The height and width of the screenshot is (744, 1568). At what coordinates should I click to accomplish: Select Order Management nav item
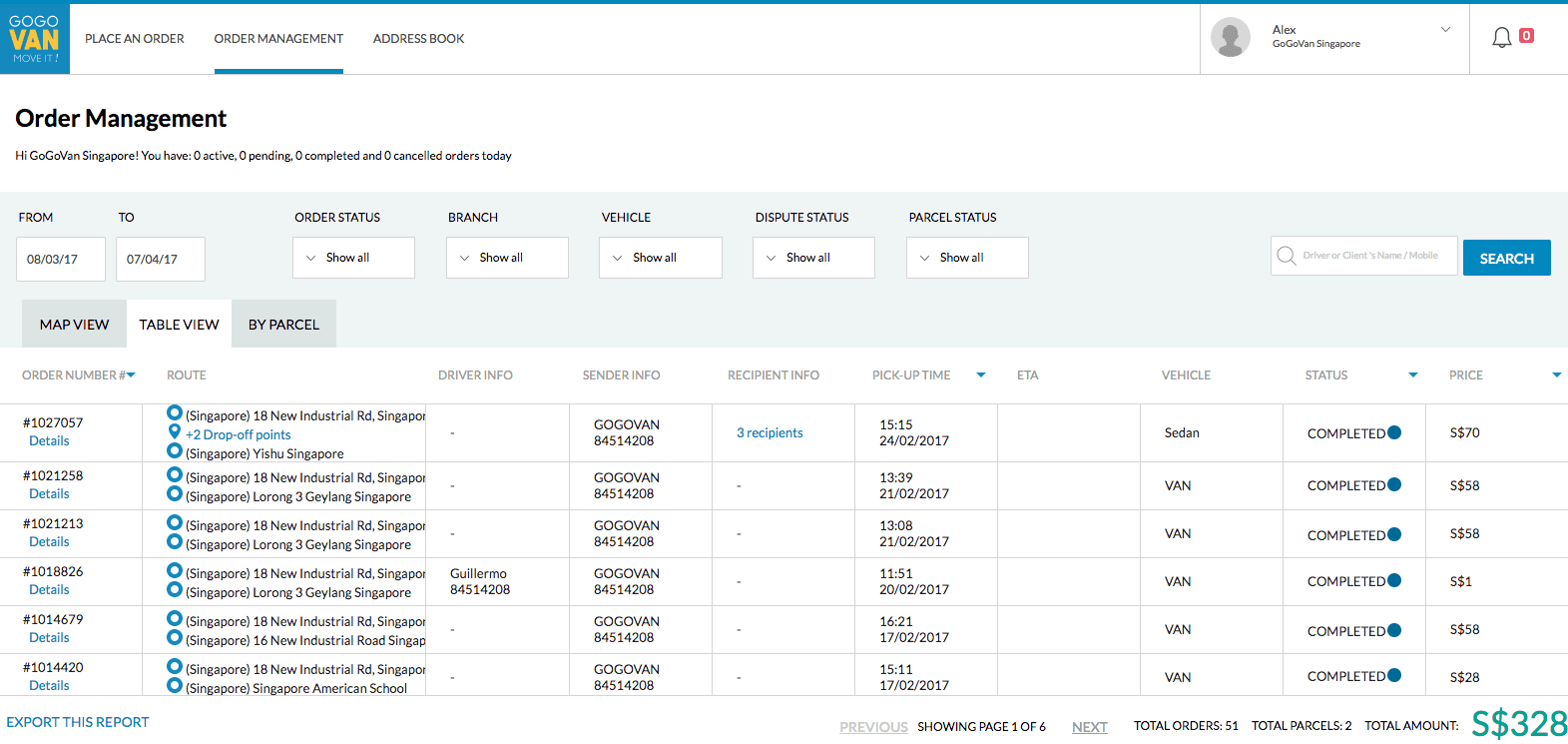pyautogui.click(x=278, y=39)
